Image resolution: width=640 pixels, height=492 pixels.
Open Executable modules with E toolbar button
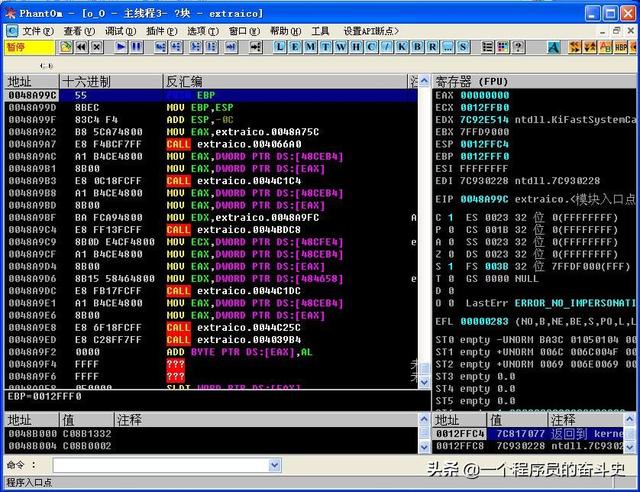[295, 47]
